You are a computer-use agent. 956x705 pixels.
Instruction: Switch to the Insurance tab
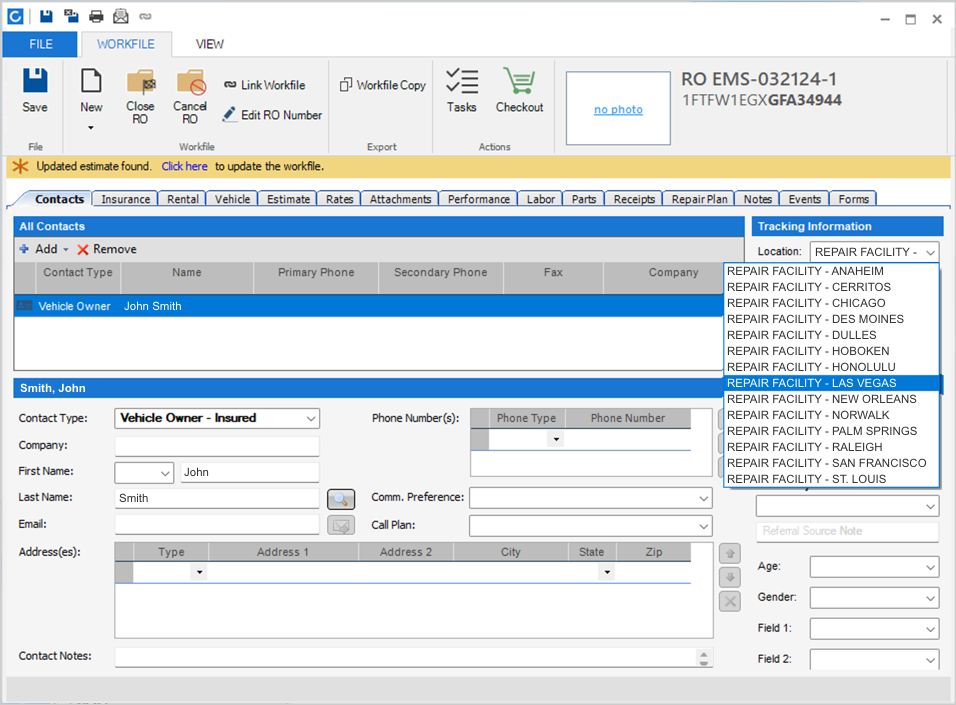click(x=126, y=199)
